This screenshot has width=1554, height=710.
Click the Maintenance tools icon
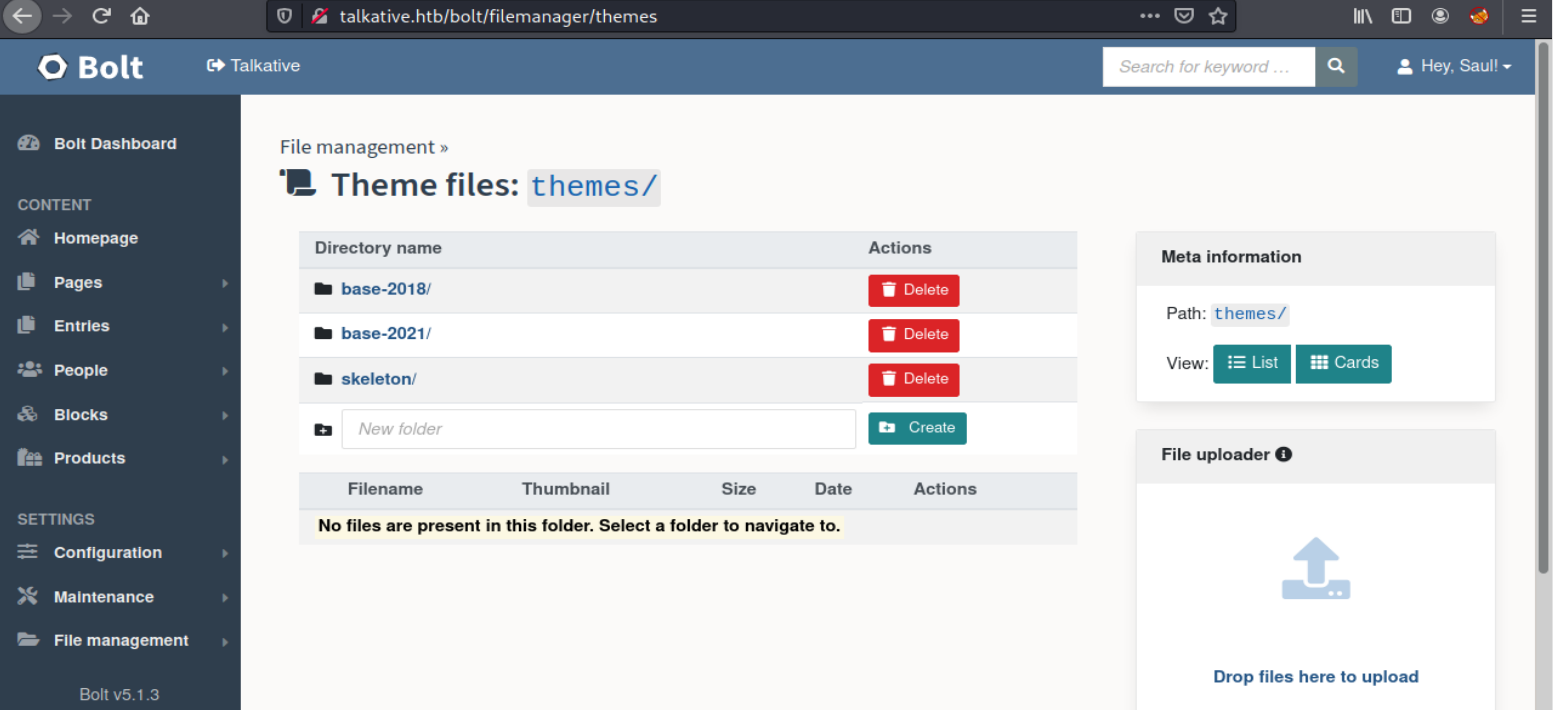[27, 596]
